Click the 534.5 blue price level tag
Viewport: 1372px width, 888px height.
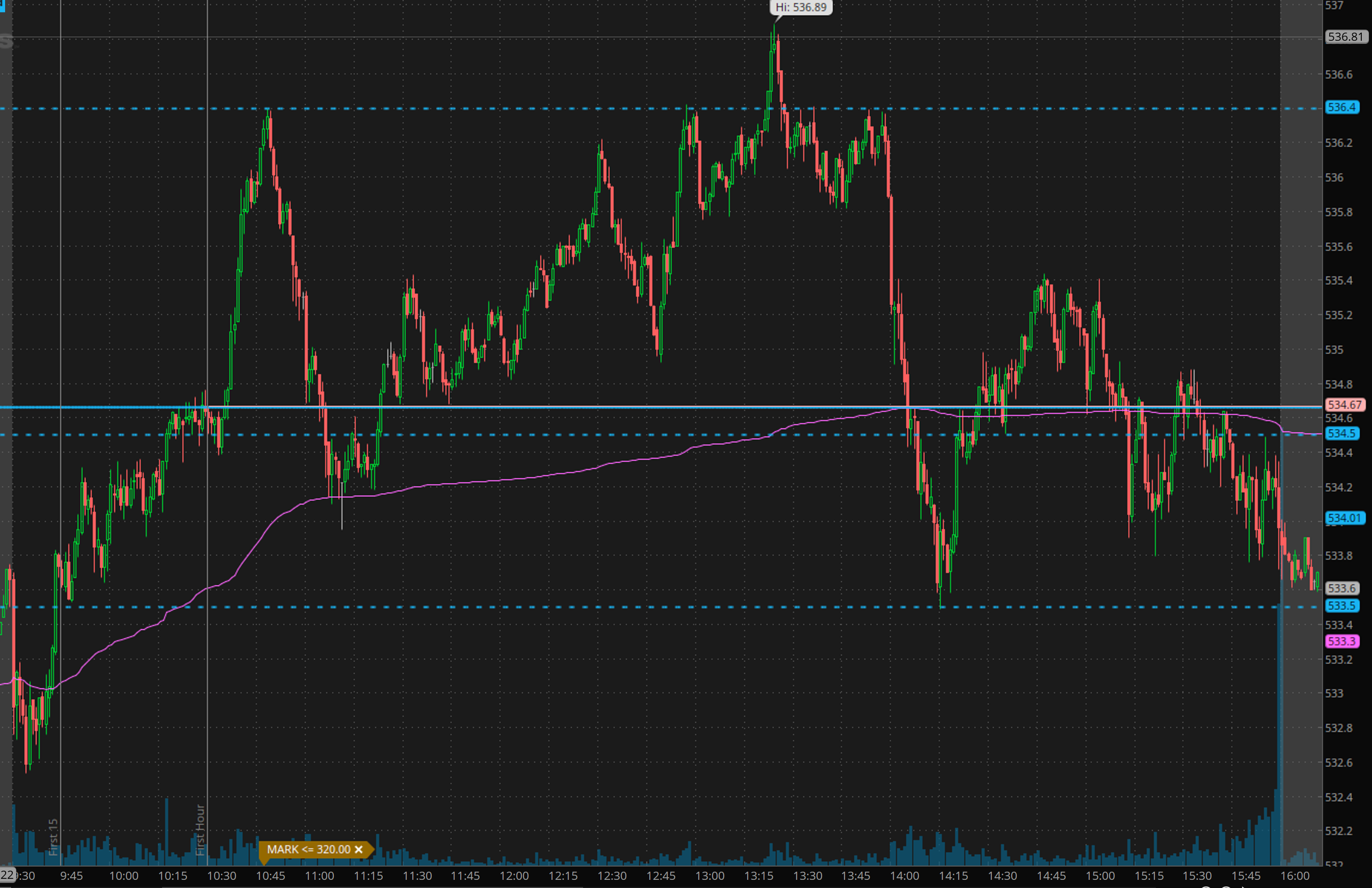[1342, 433]
